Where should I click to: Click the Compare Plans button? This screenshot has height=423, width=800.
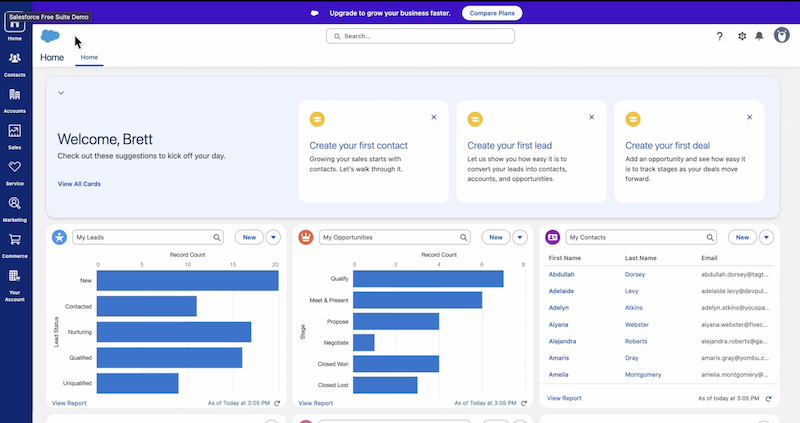pos(491,13)
